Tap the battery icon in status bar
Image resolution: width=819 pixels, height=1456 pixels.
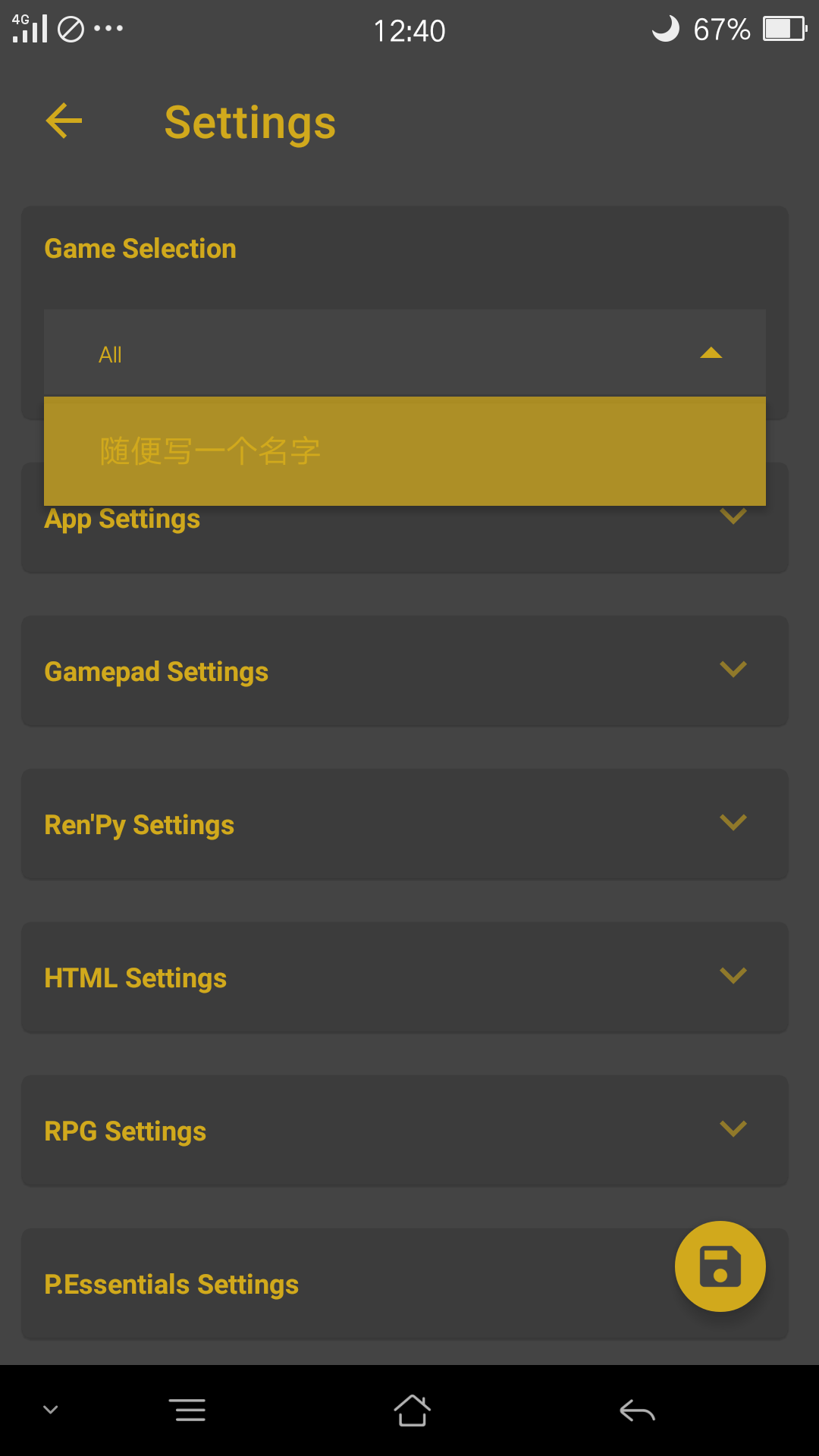(x=785, y=29)
